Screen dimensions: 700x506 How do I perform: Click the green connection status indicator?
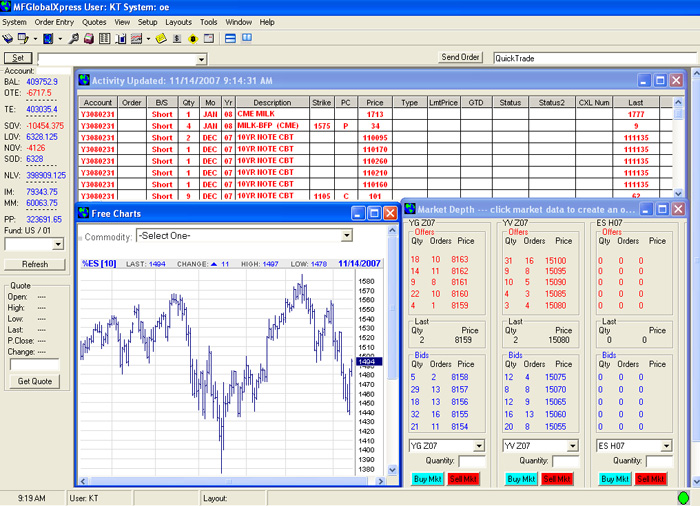[x=683, y=497]
